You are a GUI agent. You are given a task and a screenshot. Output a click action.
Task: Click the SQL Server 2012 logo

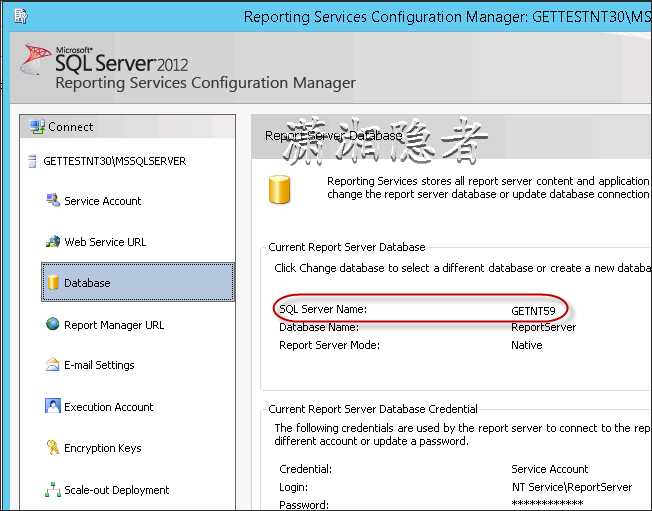pos(104,61)
